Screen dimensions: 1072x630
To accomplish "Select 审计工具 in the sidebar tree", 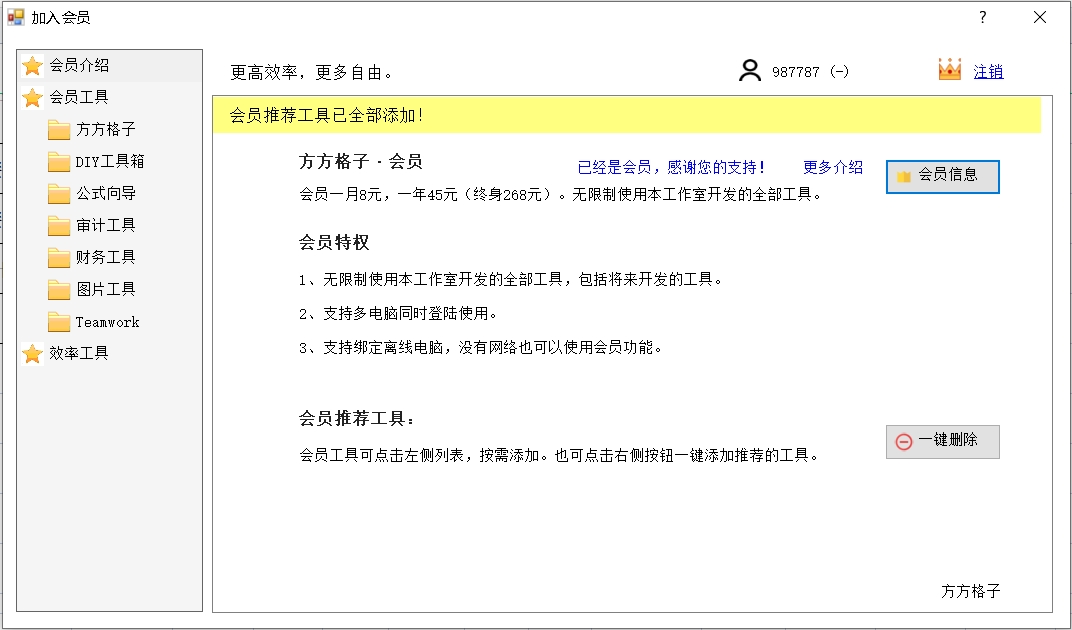I will tap(105, 226).
